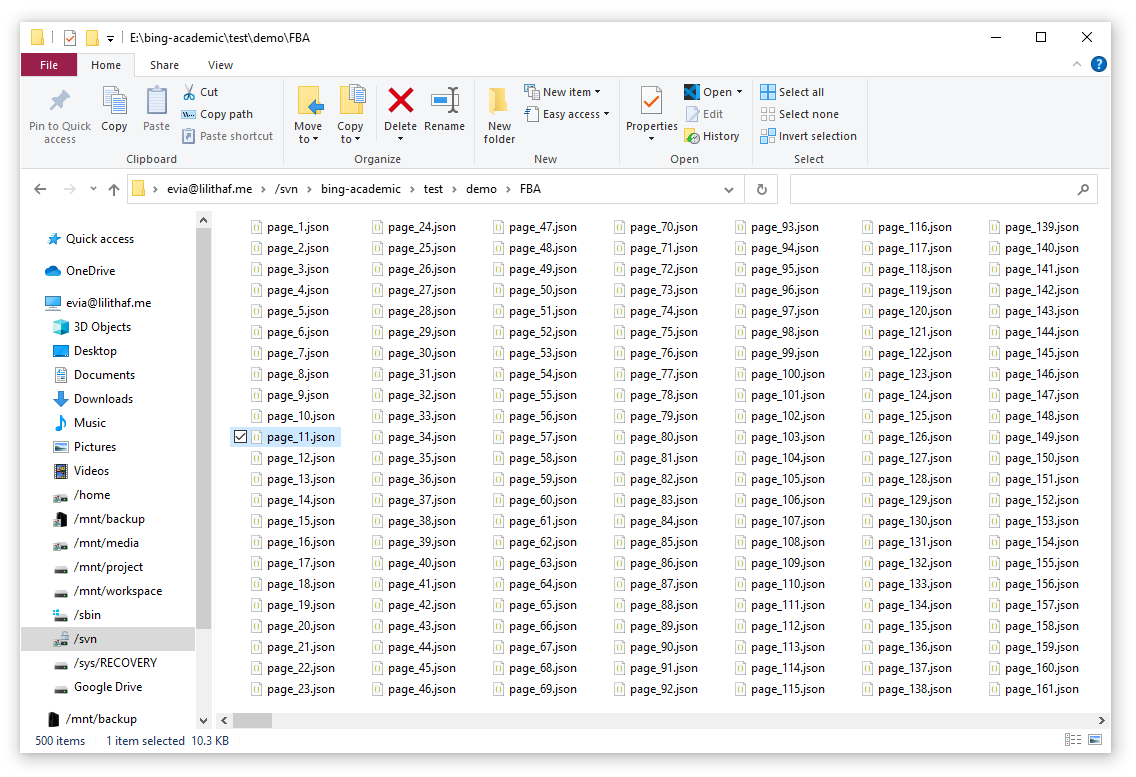Click the Rename icon in ribbon

tap(444, 101)
